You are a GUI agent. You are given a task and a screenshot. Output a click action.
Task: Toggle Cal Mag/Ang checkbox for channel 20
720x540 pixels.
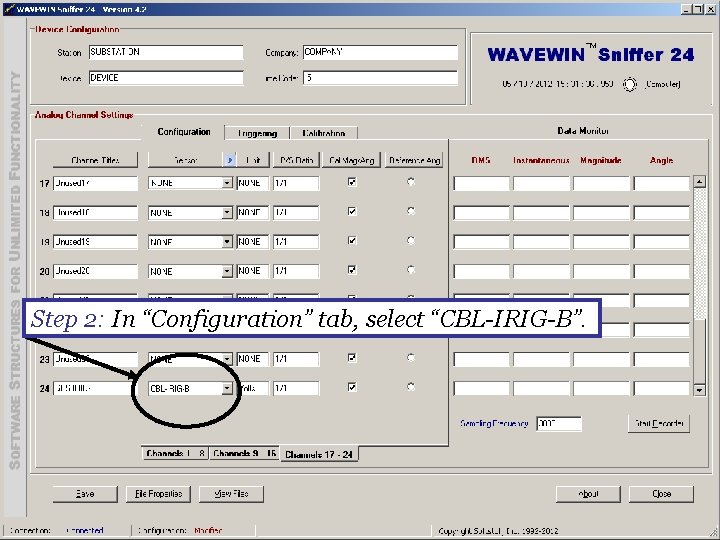[x=352, y=270]
